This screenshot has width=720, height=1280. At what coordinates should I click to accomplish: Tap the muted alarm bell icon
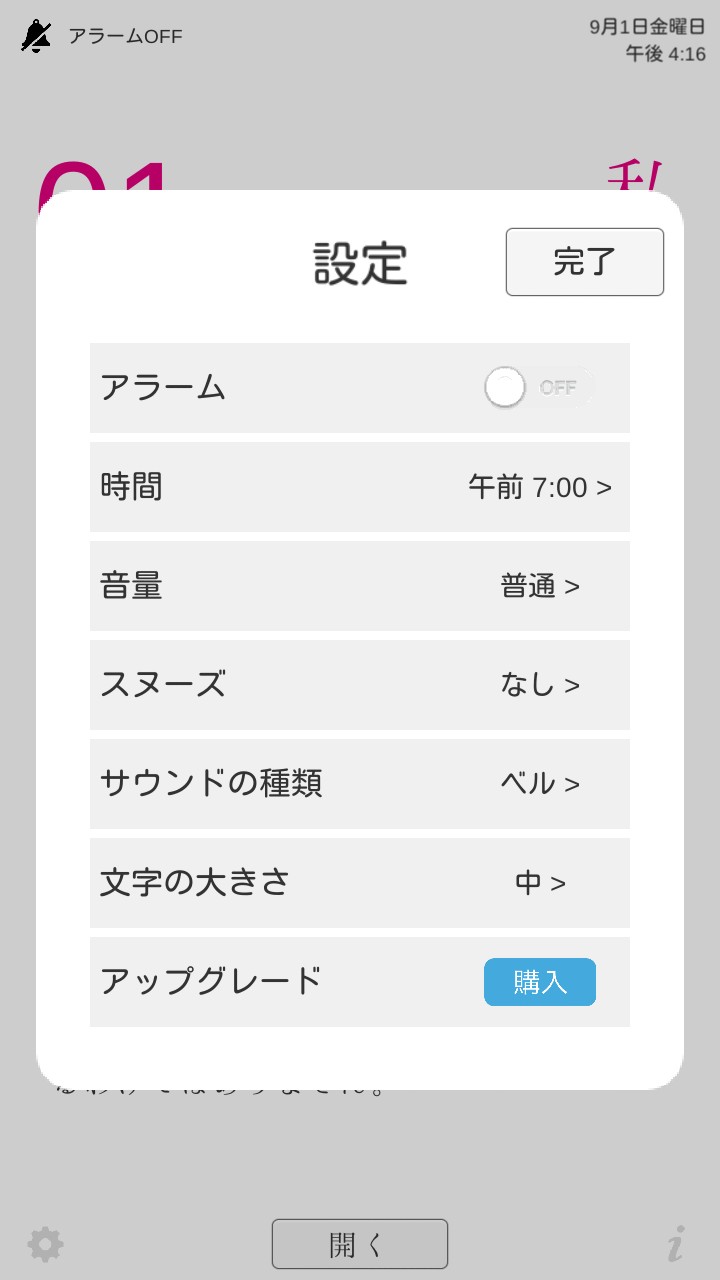point(36,37)
